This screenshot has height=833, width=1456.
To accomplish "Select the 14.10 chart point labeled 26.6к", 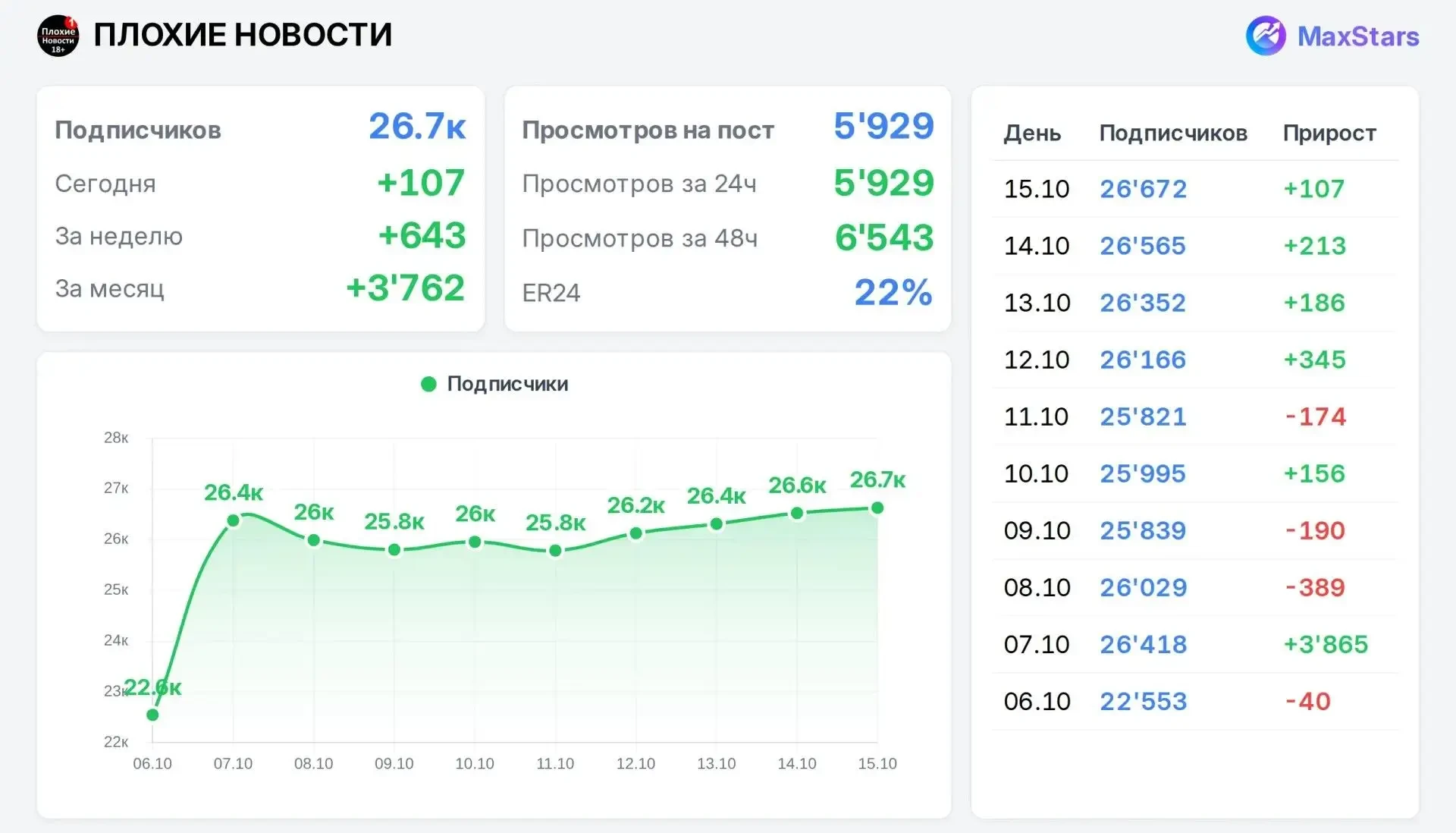I will pyautogui.click(x=797, y=514).
